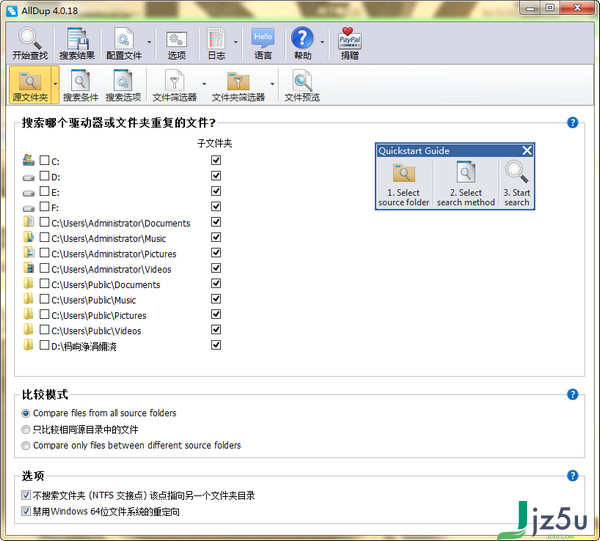
Task: Click help icon for source folder section
Action: [x=572, y=122]
